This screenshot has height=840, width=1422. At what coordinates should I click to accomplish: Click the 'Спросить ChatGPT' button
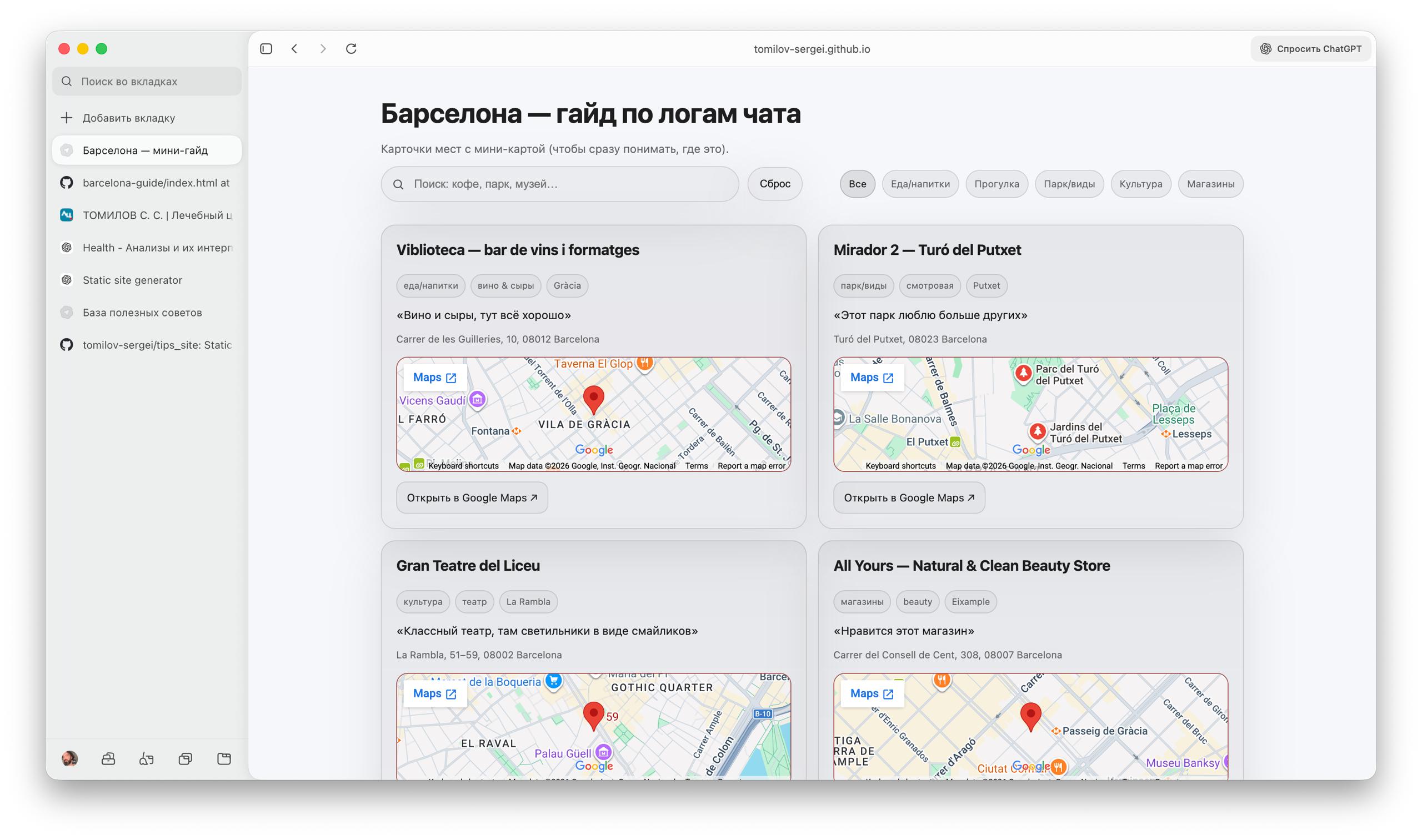click(x=1310, y=49)
